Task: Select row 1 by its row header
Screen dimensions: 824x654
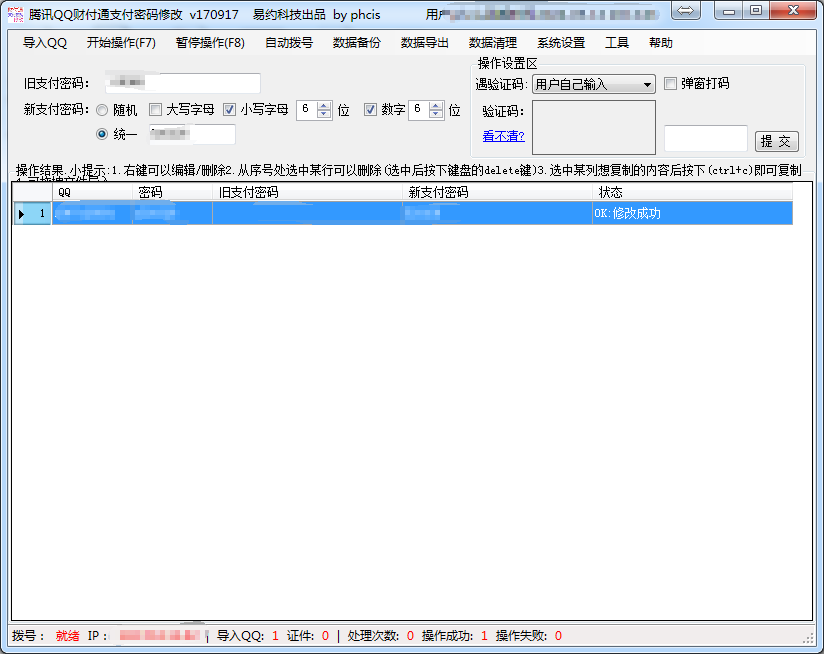Action: click(x=32, y=213)
